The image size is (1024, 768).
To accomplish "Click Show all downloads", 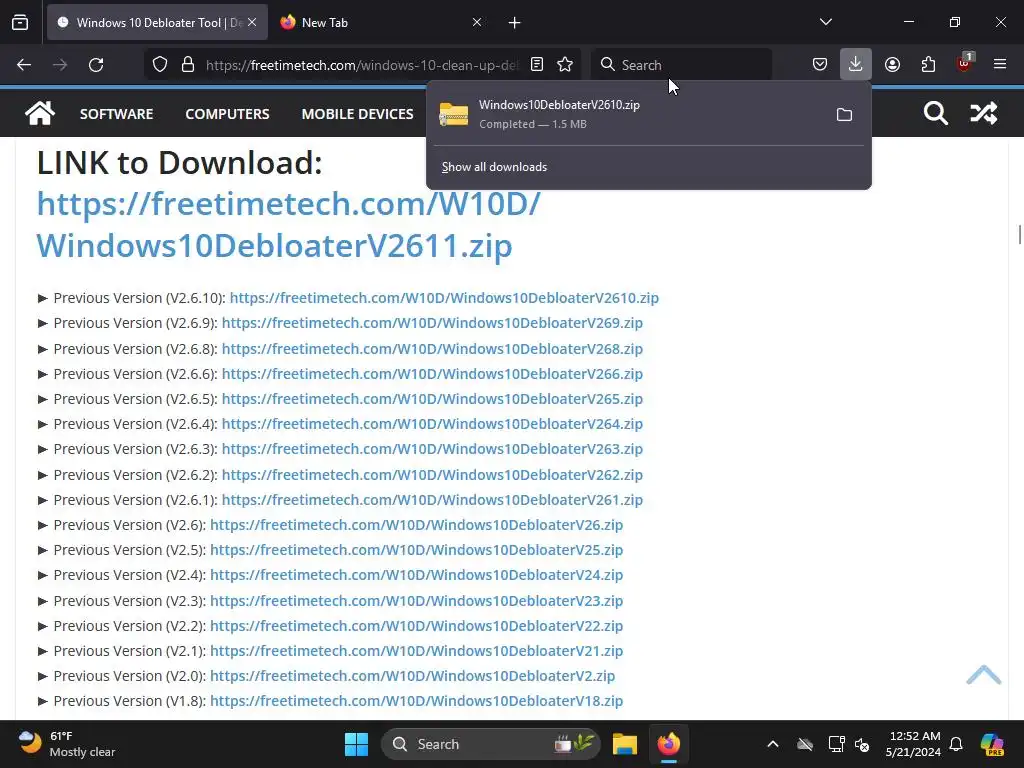I will pyautogui.click(x=494, y=167).
